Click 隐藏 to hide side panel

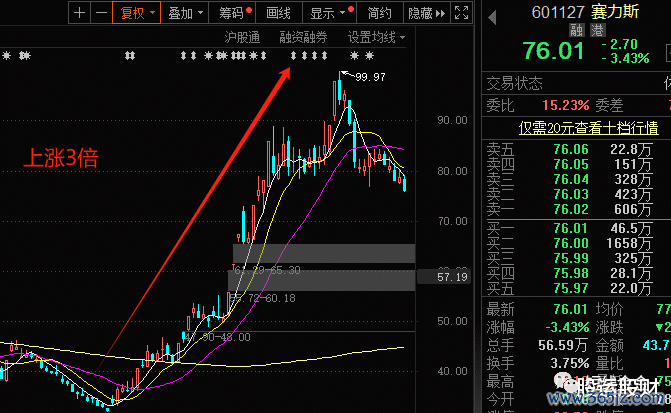(426, 13)
